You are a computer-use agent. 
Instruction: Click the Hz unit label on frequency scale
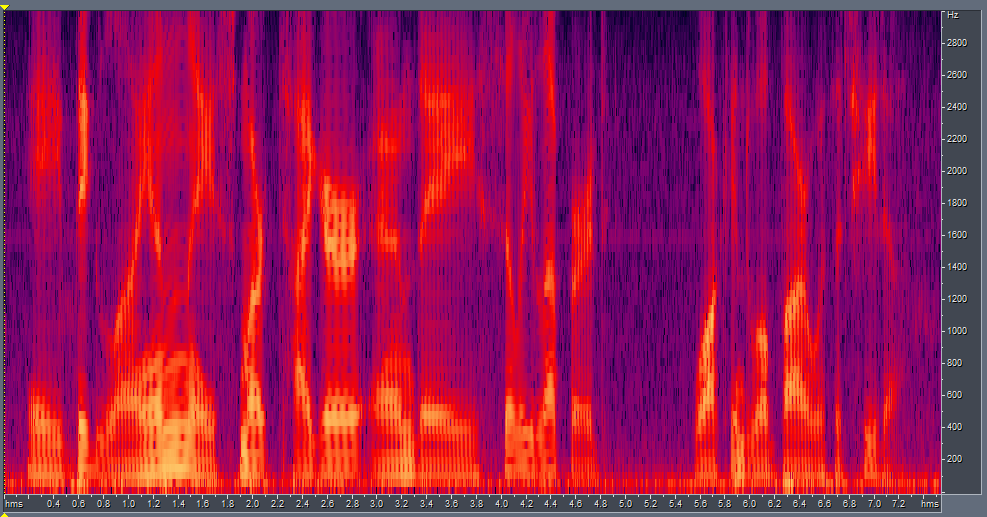[952, 15]
